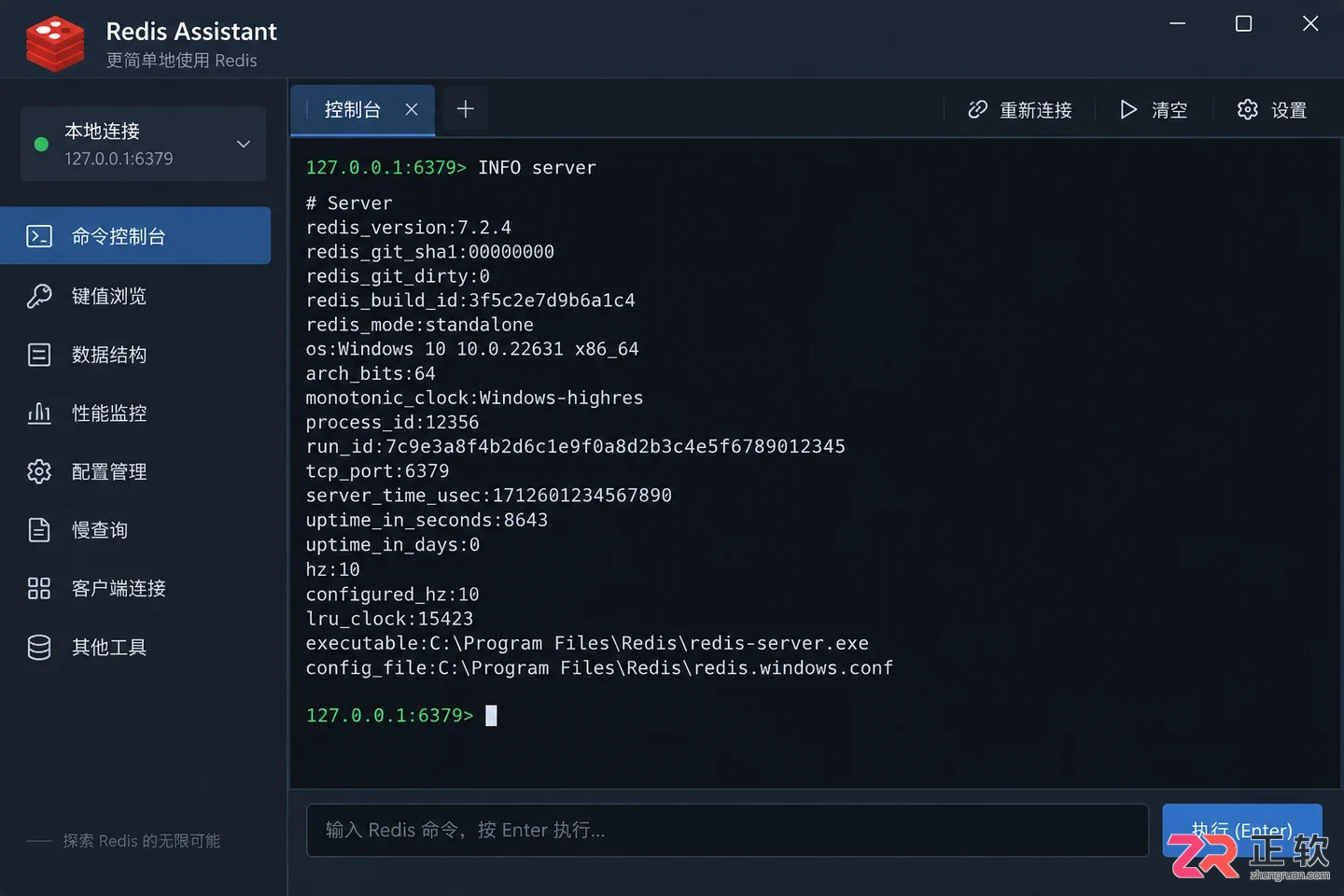Screen dimensions: 1344x896
Task: Click the 性能监控 bar chart icon
Action: [39, 413]
